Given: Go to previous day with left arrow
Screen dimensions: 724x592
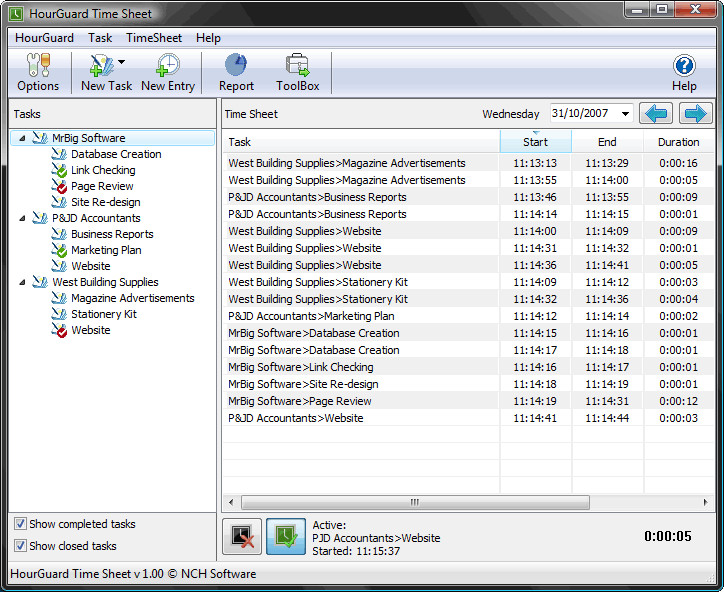Looking at the screenshot, I should click(656, 114).
